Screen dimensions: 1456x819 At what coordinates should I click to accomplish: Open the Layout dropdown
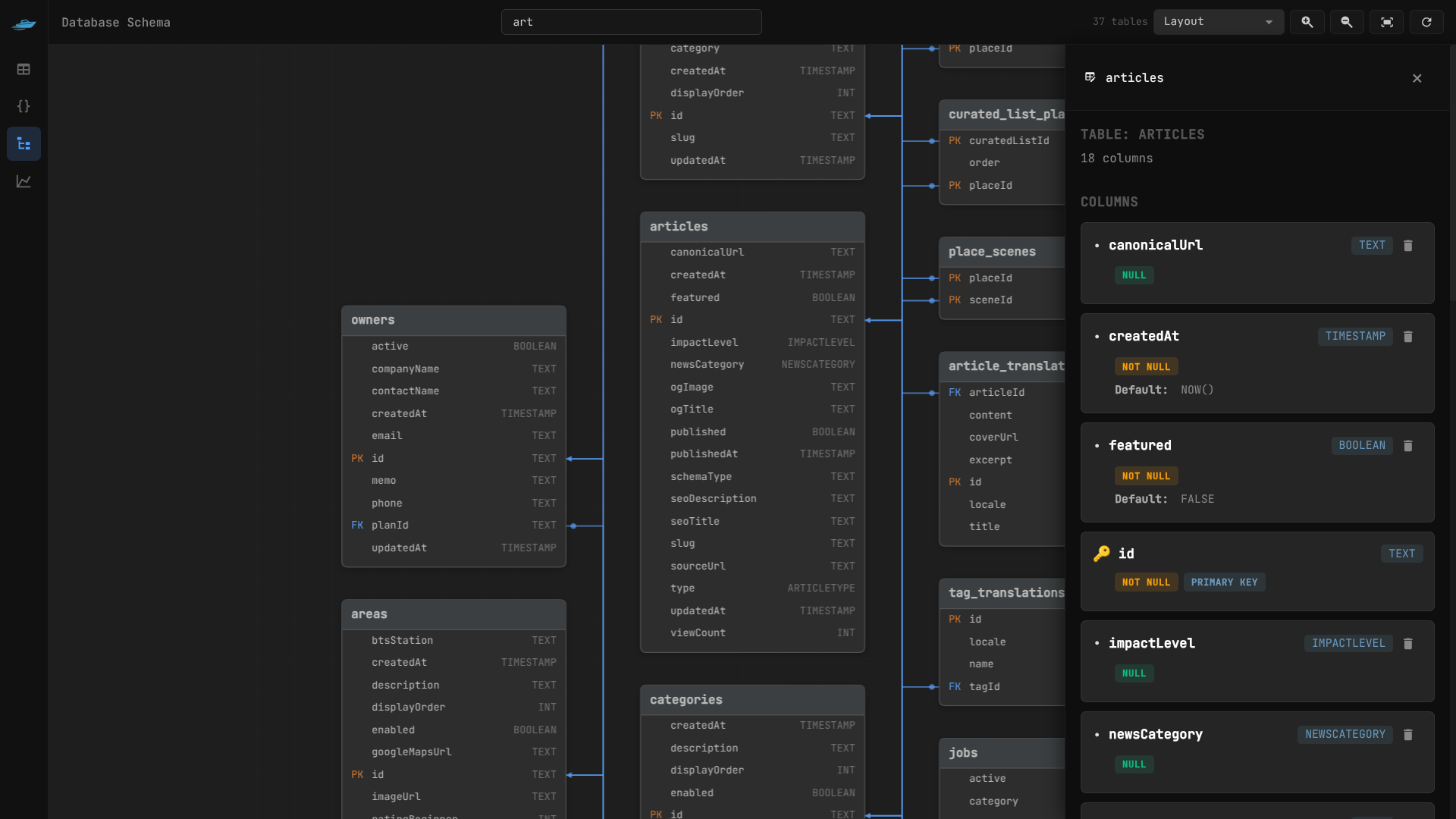tap(1219, 22)
